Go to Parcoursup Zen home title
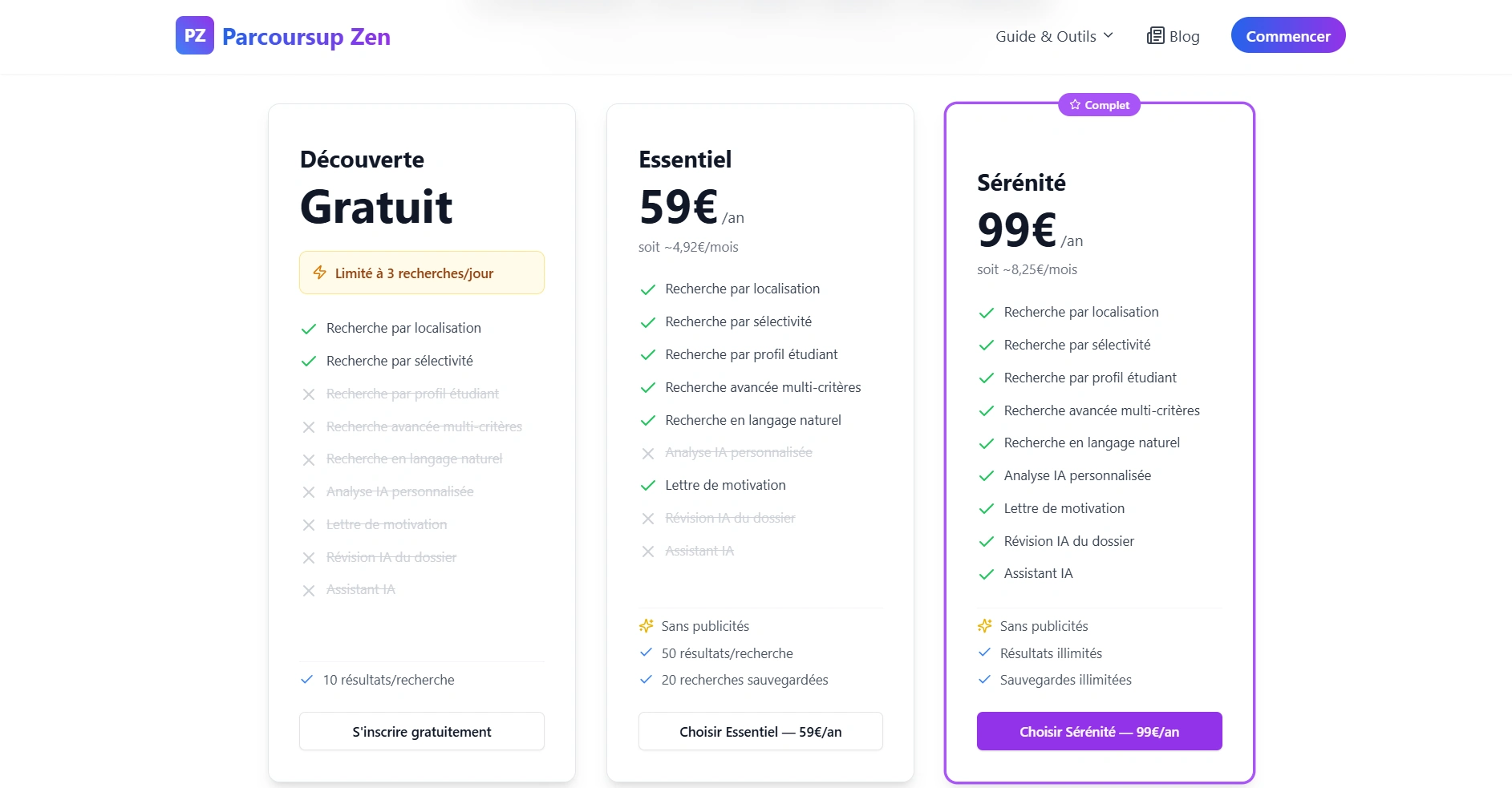The image size is (1512, 788). (306, 37)
